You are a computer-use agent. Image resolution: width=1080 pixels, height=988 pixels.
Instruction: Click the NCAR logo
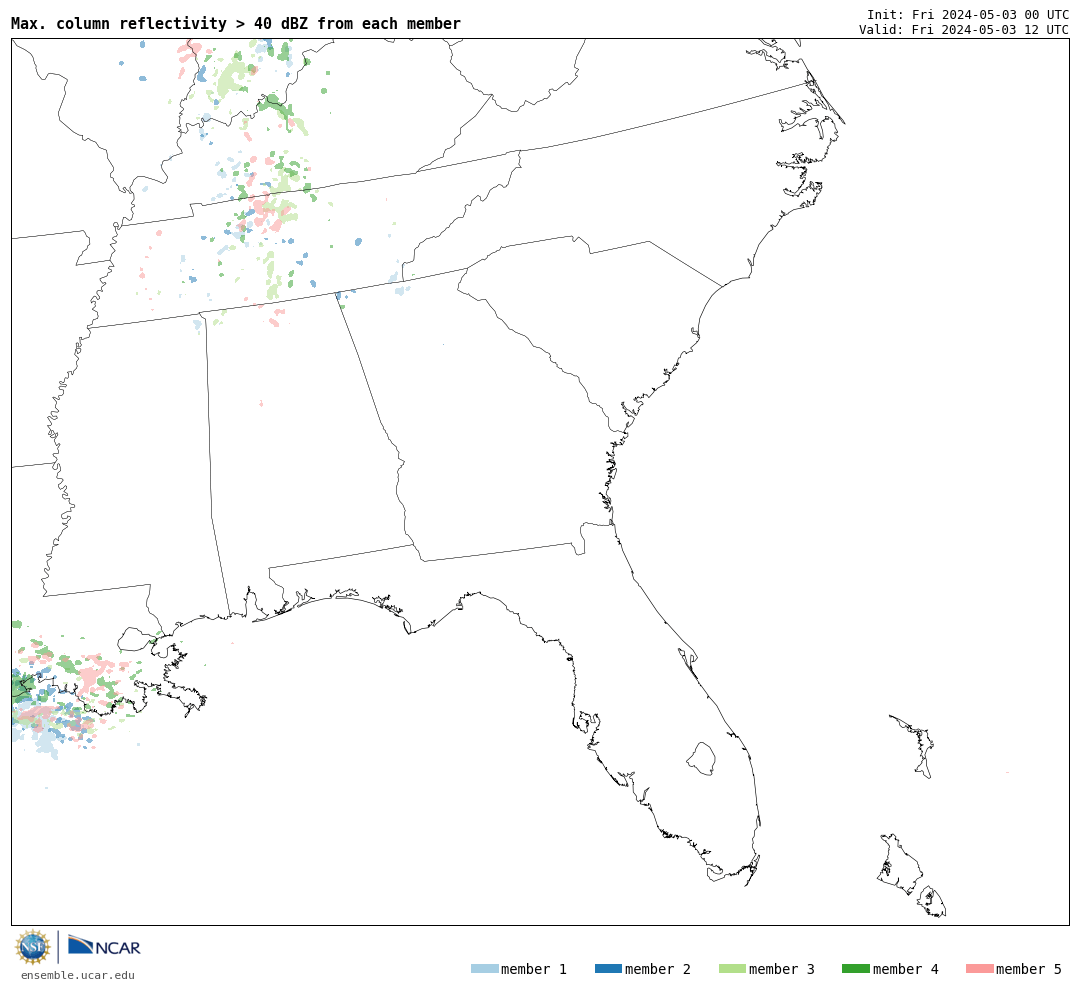point(105,946)
